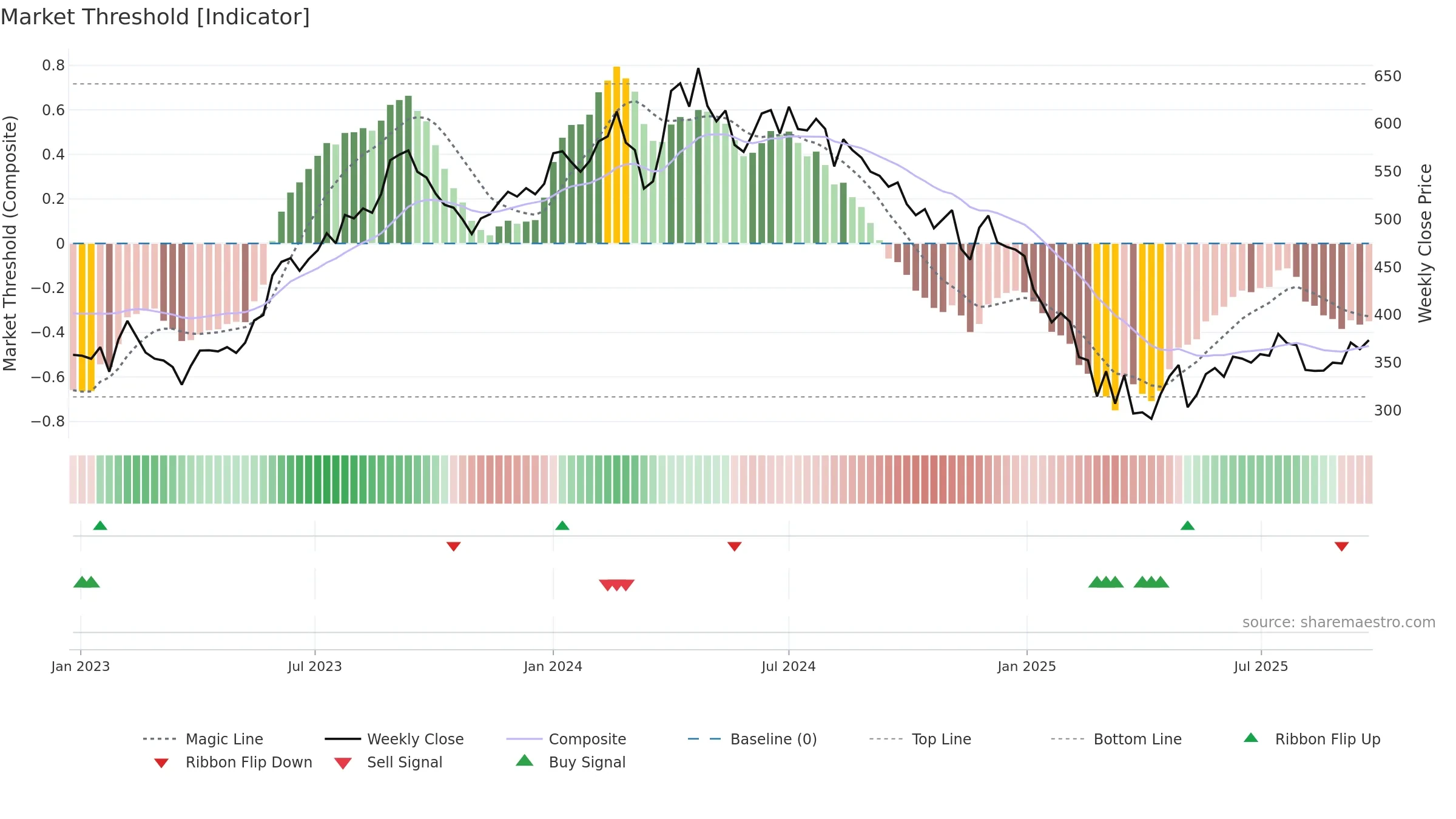Click the green Ribbon Flip Up legend triangle
The height and width of the screenshot is (819, 1456).
pos(1251,738)
